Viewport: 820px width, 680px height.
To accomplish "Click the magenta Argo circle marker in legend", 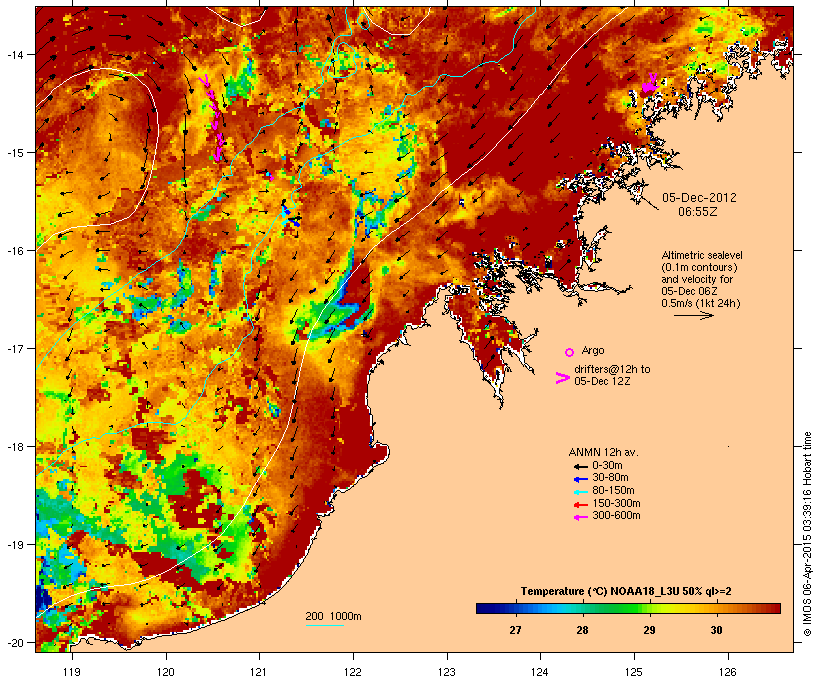I will tap(570, 352).
